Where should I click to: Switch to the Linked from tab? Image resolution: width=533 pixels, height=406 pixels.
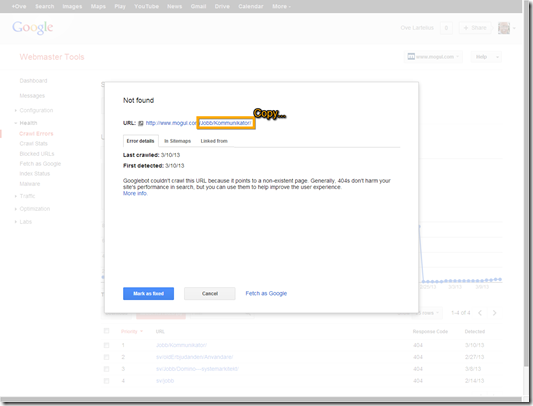point(214,141)
